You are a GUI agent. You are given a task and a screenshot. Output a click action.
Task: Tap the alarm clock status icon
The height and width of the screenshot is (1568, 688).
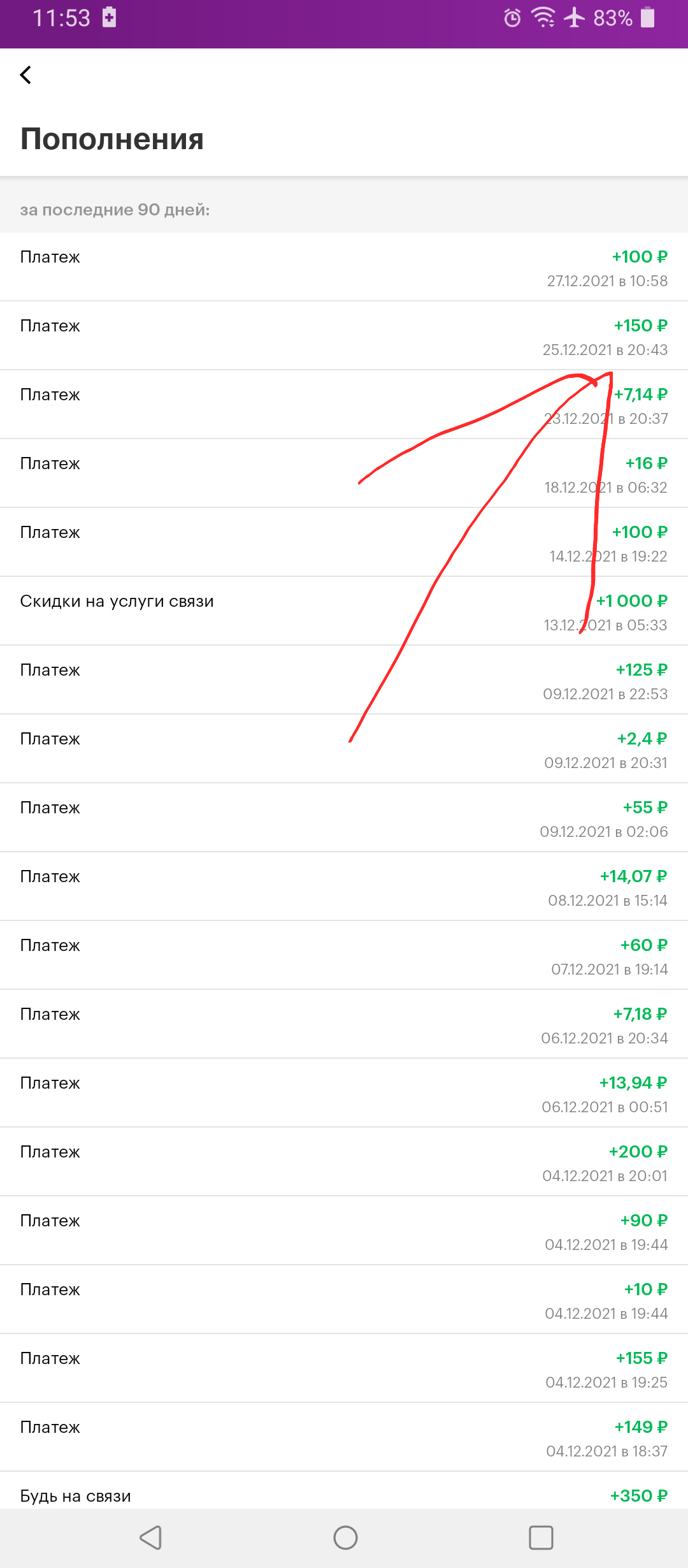pyautogui.click(x=512, y=18)
